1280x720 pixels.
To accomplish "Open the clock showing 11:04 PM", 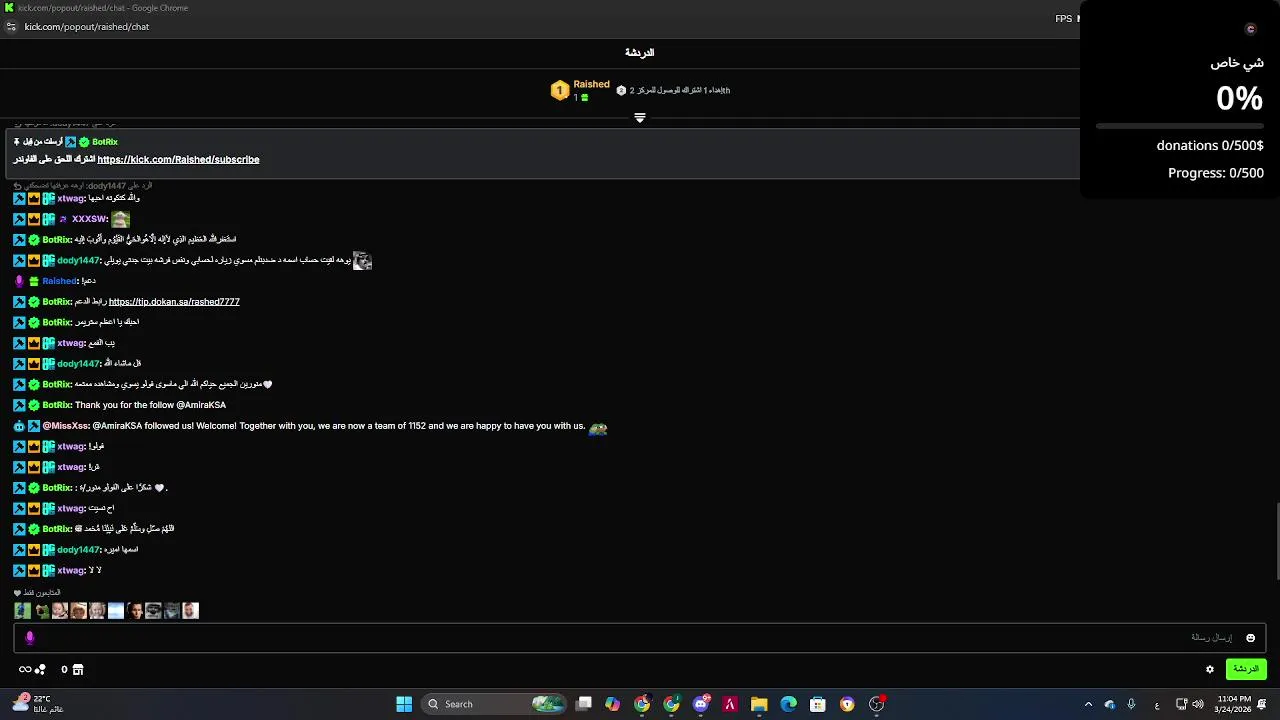I will tap(1233, 704).
